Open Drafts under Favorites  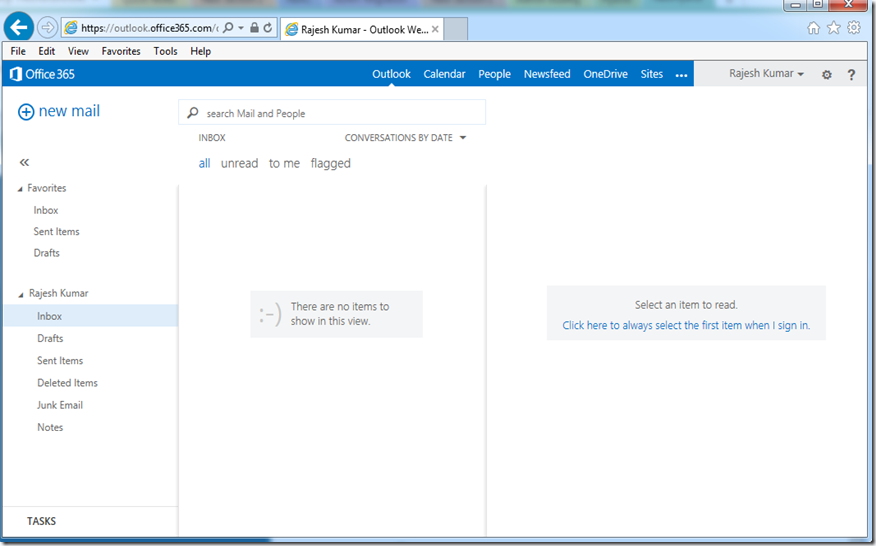coord(46,253)
